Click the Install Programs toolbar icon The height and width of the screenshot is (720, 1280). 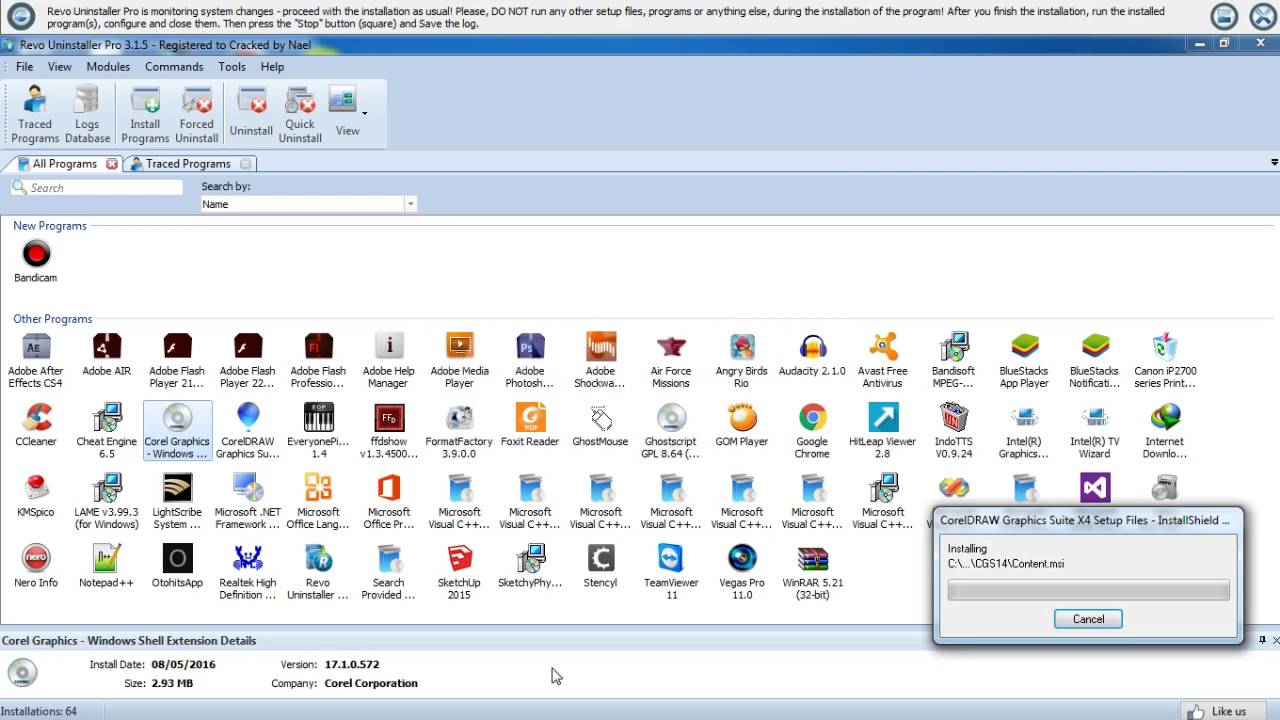click(145, 114)
